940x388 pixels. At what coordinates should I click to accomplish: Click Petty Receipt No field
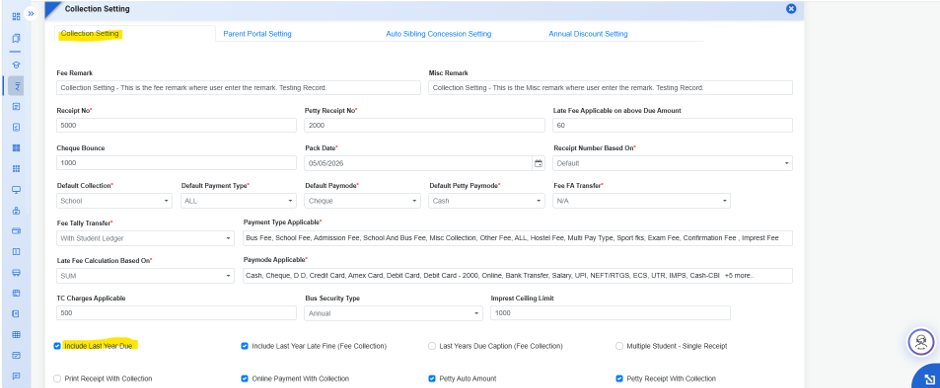425,125
